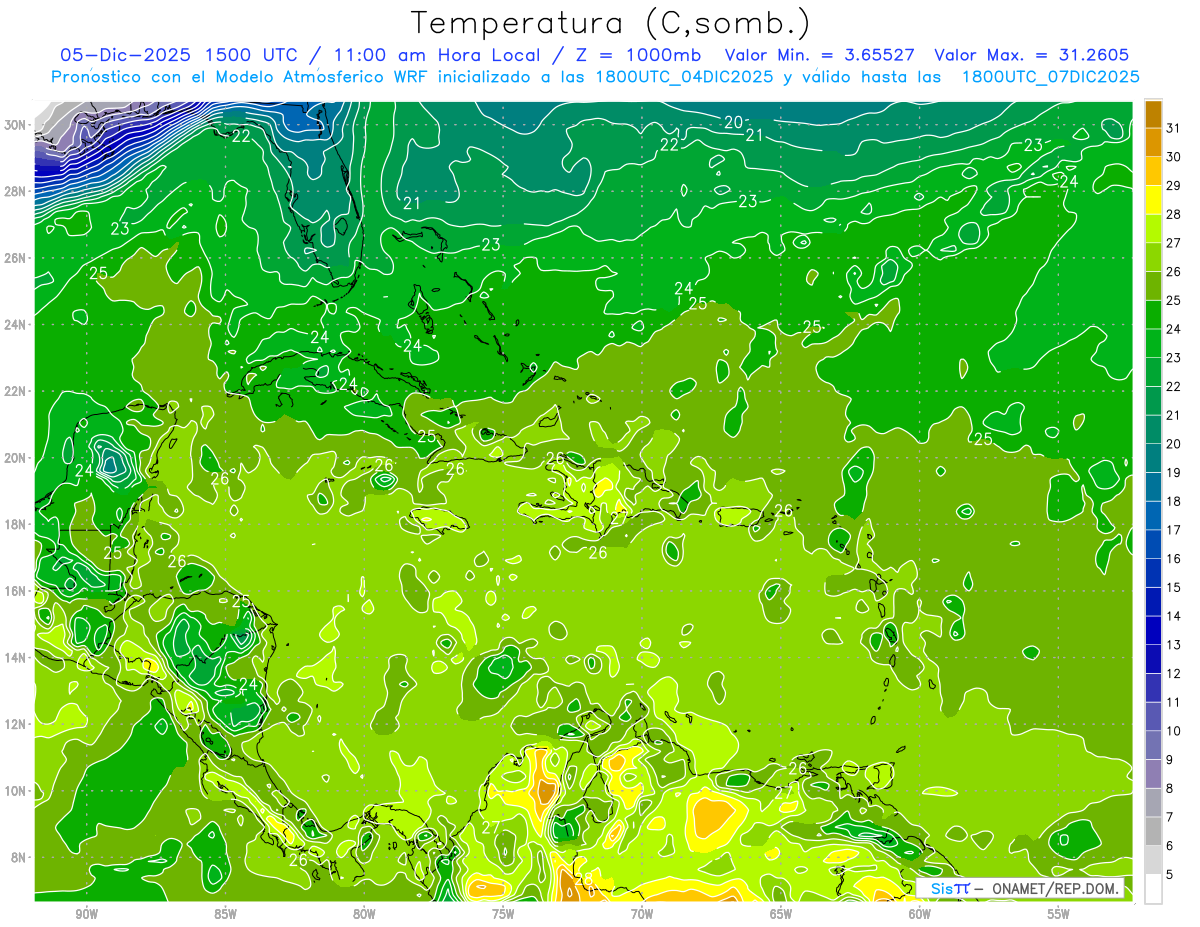
Task: Click latitude axis label 12N
Action: coord(15,724)
